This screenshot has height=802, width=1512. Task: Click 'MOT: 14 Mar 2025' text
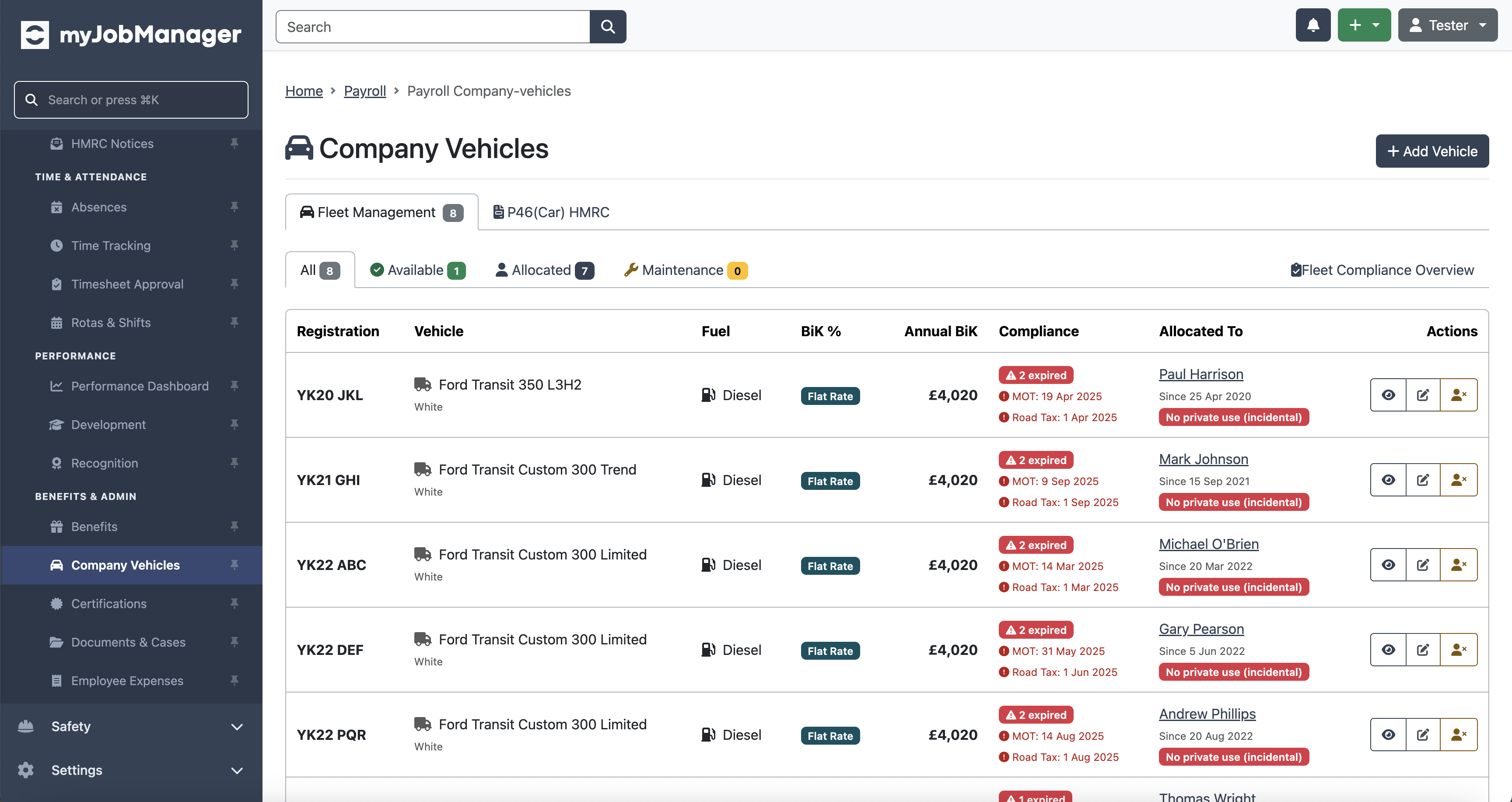pos(1057,566)
